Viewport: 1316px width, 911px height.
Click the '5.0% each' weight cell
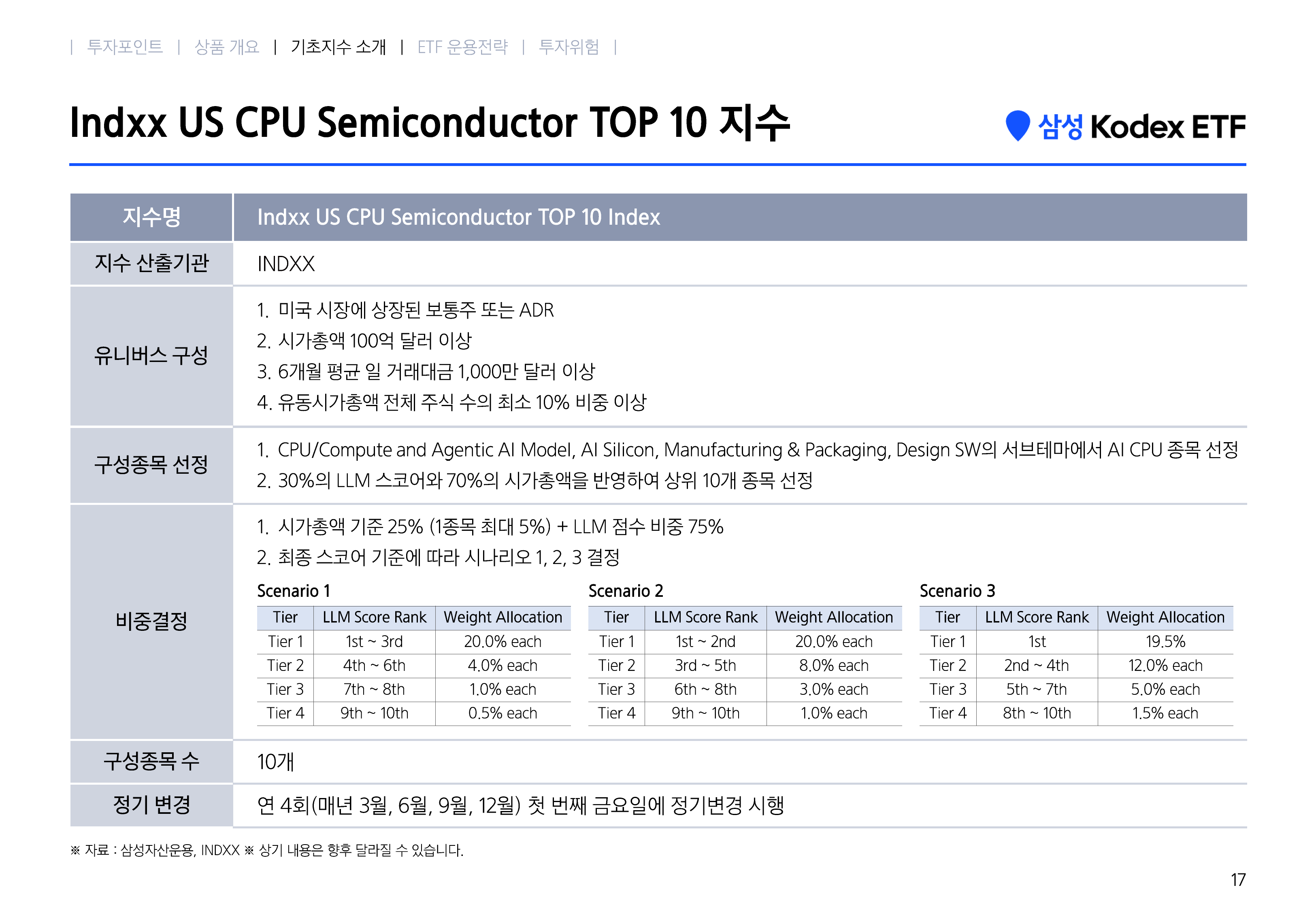pos(1165,690)
